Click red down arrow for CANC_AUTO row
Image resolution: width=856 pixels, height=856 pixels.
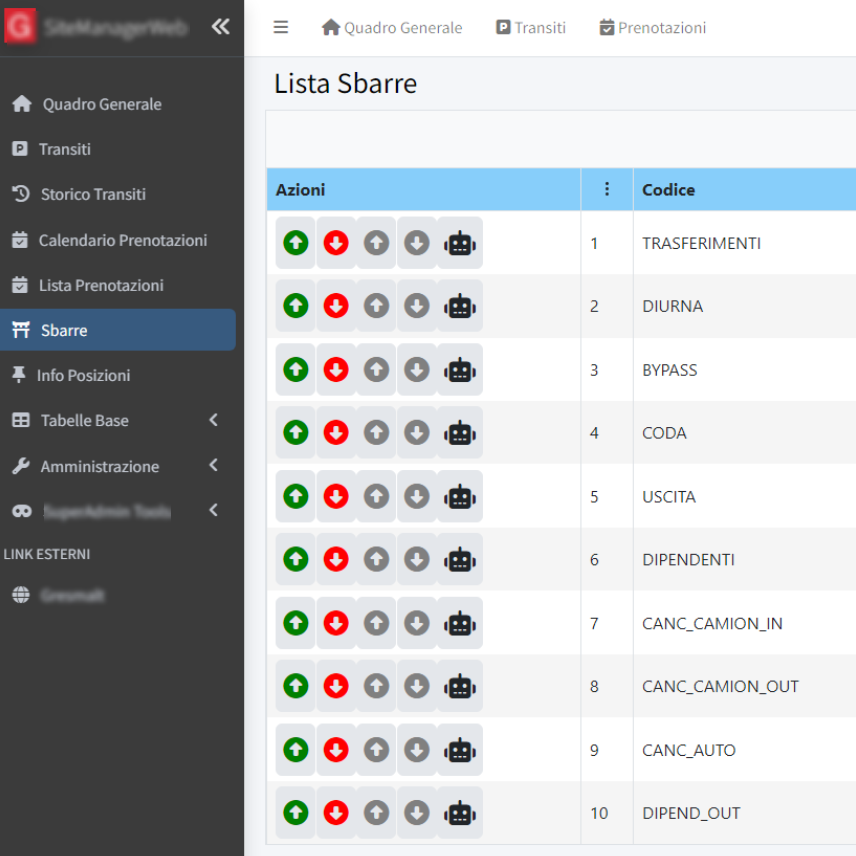(x=336, y=750)
